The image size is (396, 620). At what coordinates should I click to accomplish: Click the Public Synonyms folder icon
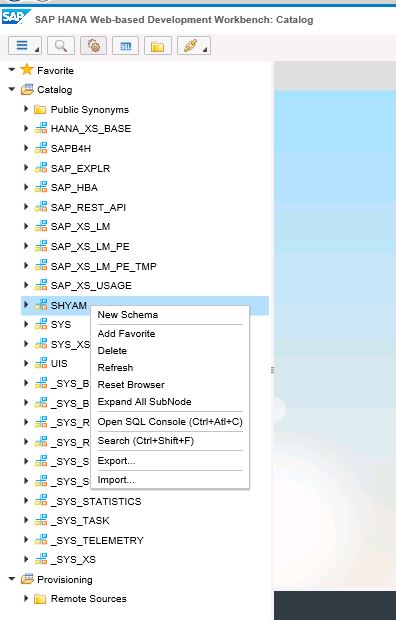click(x=40, y=109)
